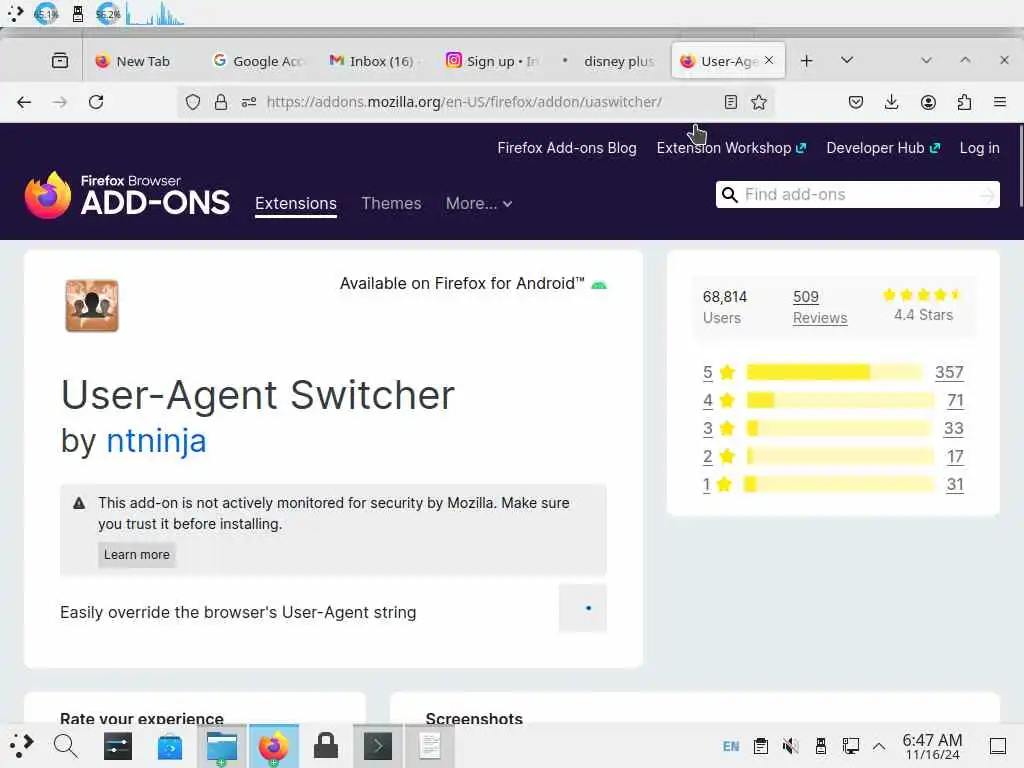The height and width of the screenshot is (768, 1024).
Task: Open clipboard tray icon
Action: [760, 746]
